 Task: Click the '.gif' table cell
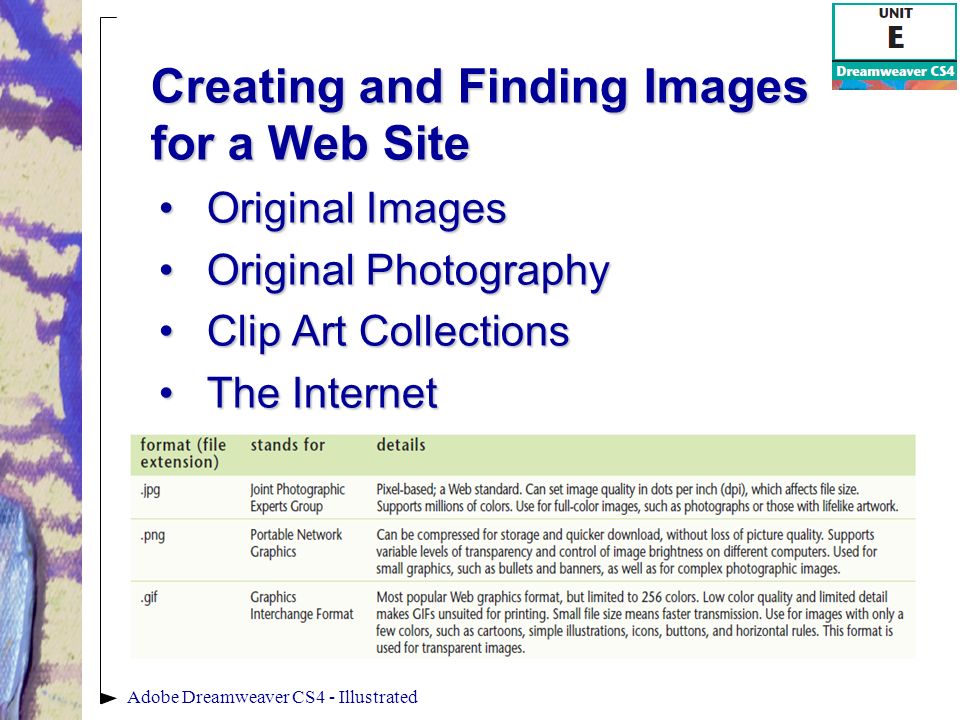[x=149, y=598]
